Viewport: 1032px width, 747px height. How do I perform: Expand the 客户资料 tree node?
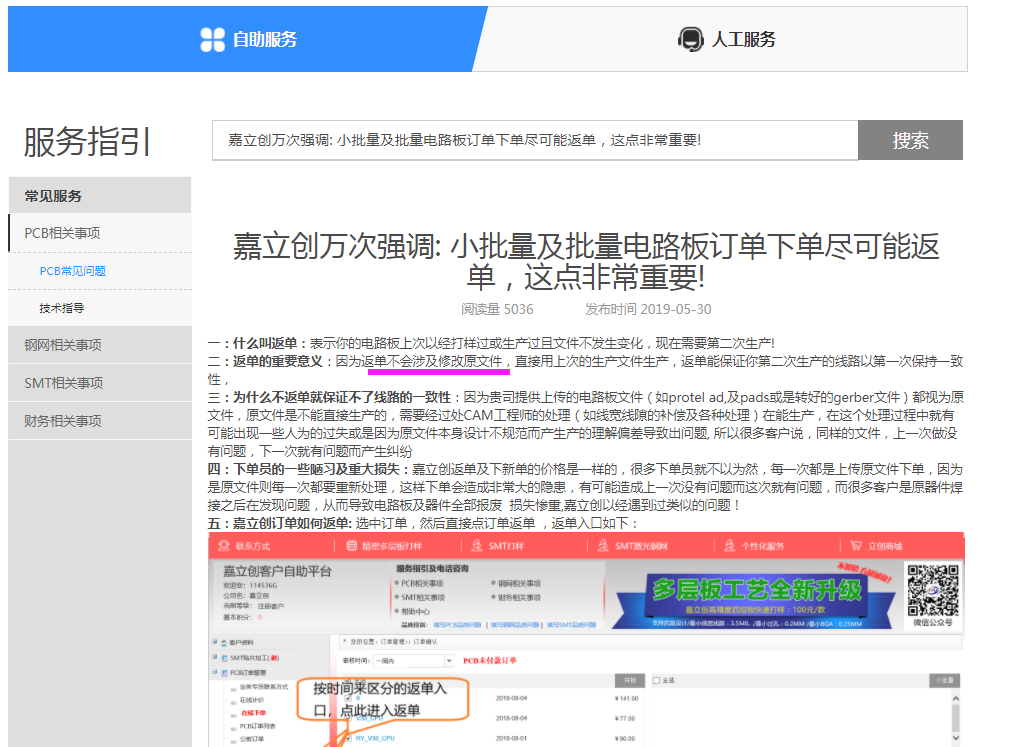215,642
